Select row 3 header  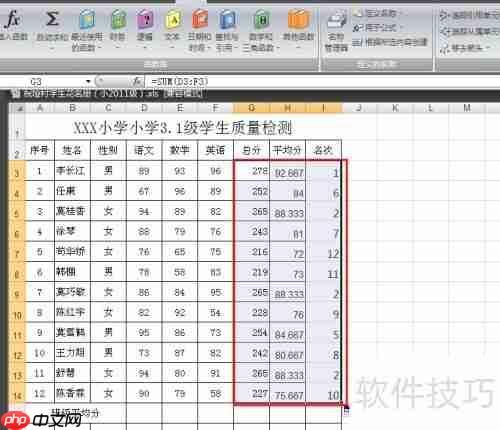tap(17, 171)
